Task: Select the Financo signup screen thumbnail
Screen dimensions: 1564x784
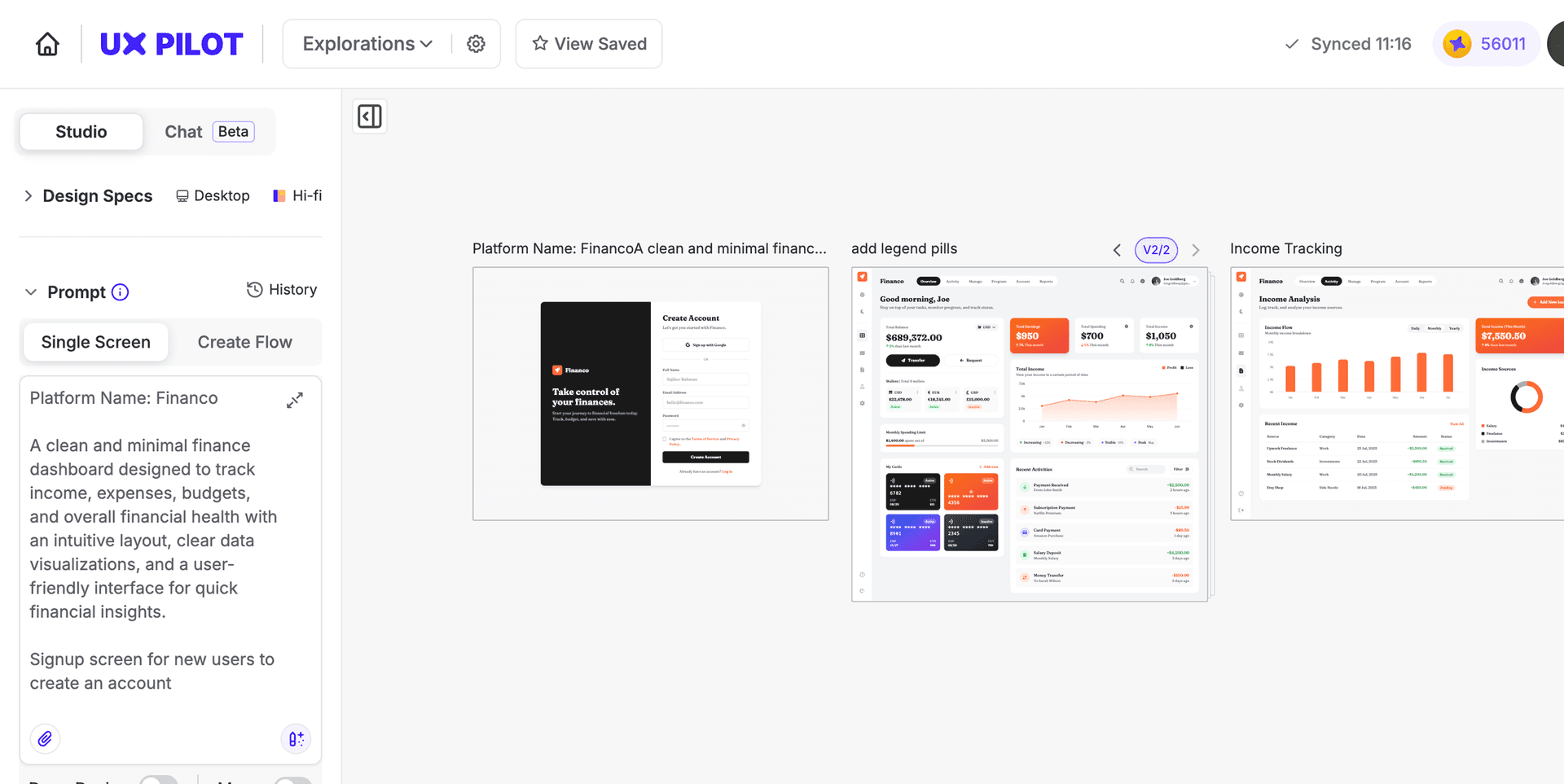Action: coord(650,394)
